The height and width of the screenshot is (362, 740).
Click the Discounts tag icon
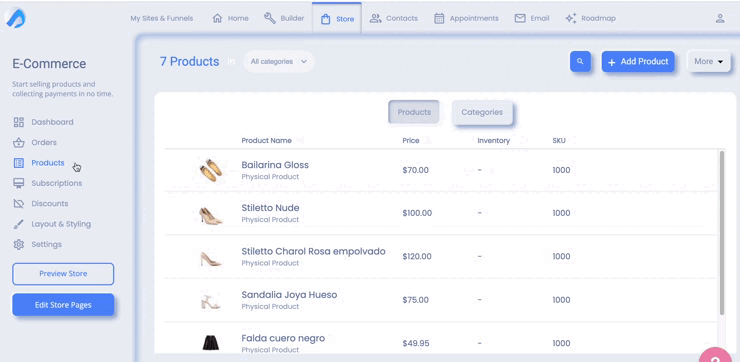tap(18, 204)
